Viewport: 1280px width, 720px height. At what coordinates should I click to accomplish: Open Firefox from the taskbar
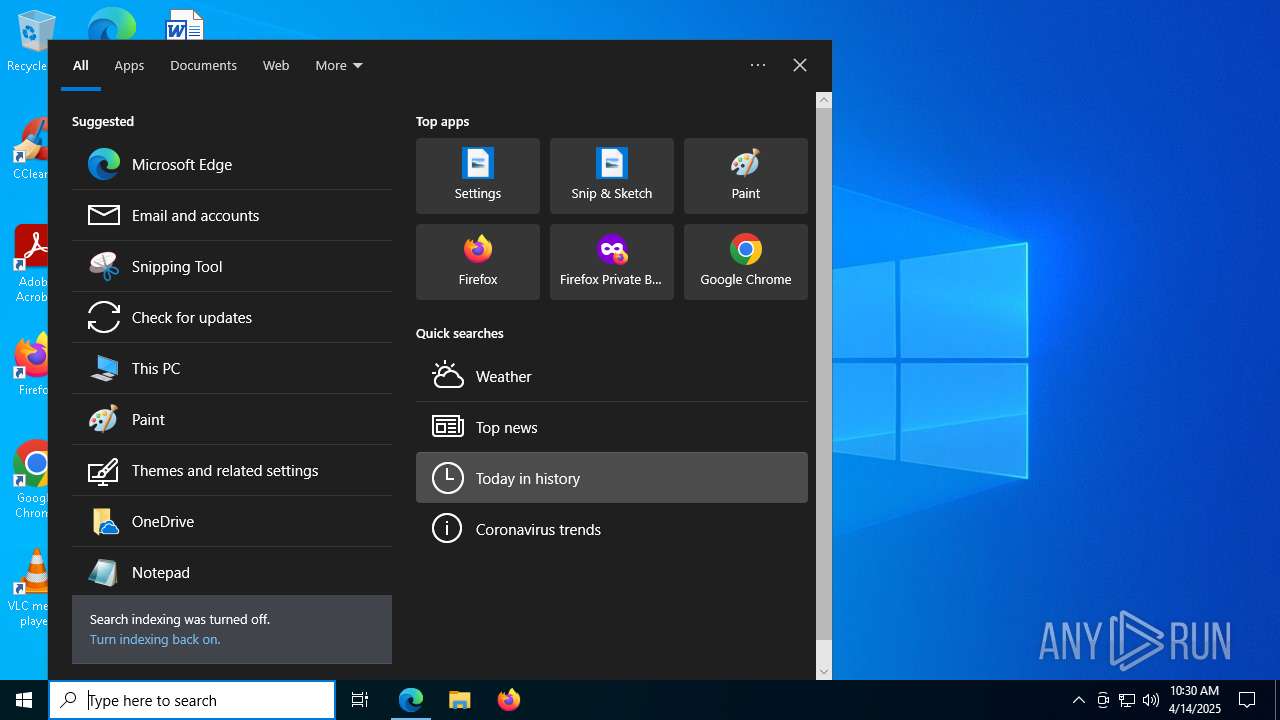click(509, 700)
